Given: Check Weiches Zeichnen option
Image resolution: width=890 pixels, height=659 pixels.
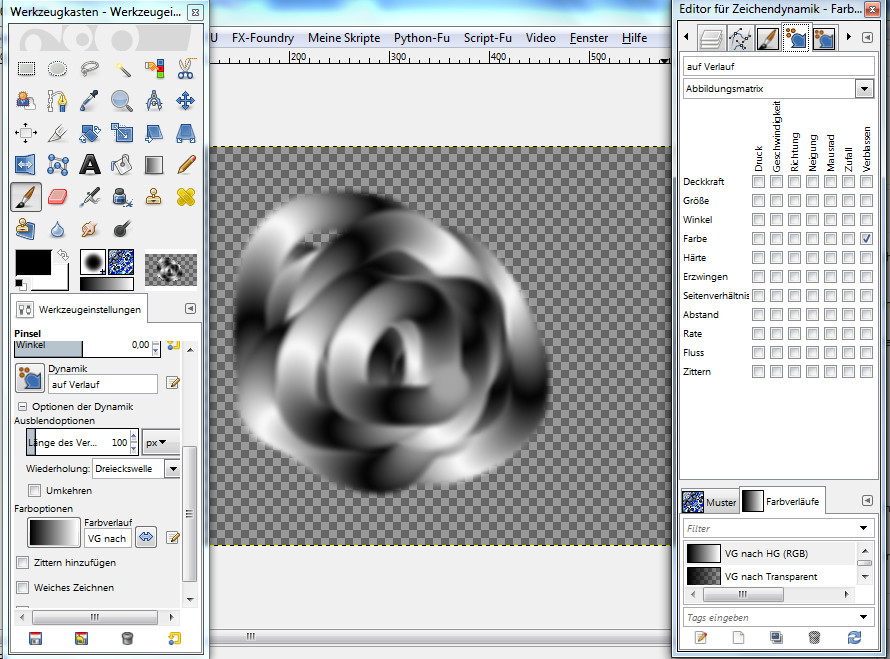Looking at the screenshot, I should click(x=23, y=587).
